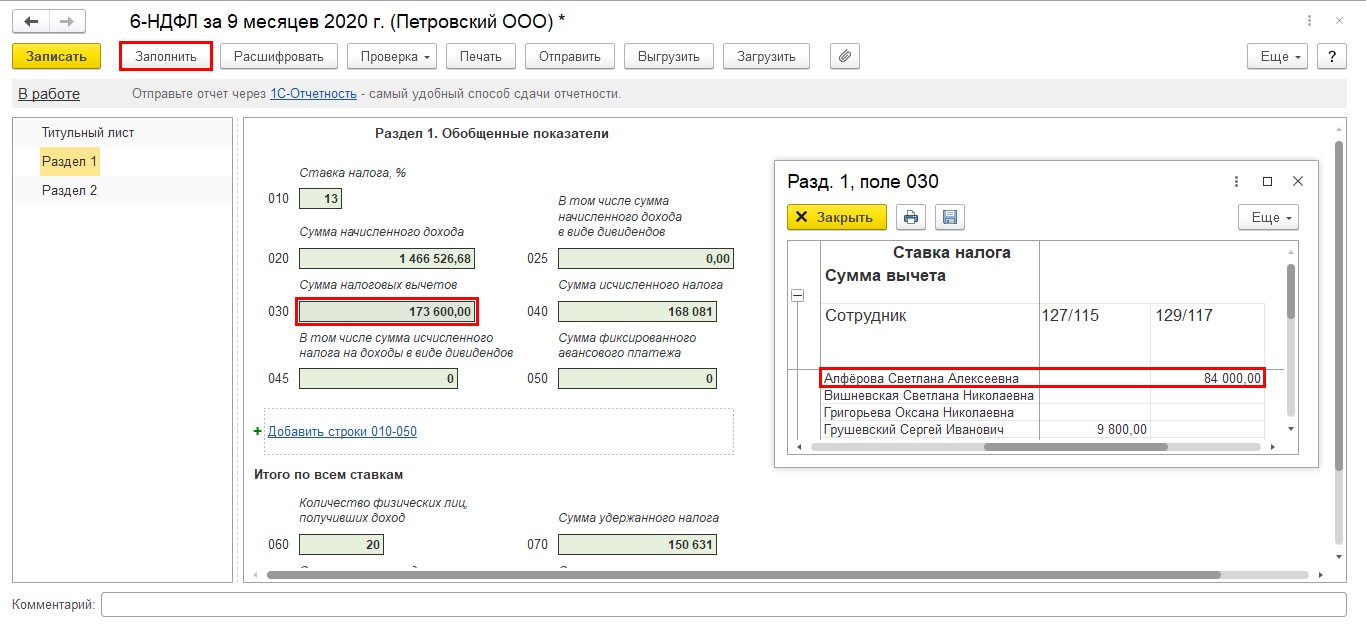The width and height of the screenshot is (1366, 629).
Task: Maximize the Разд. 1, поле 030 popup
Action: coord(1267,181)
